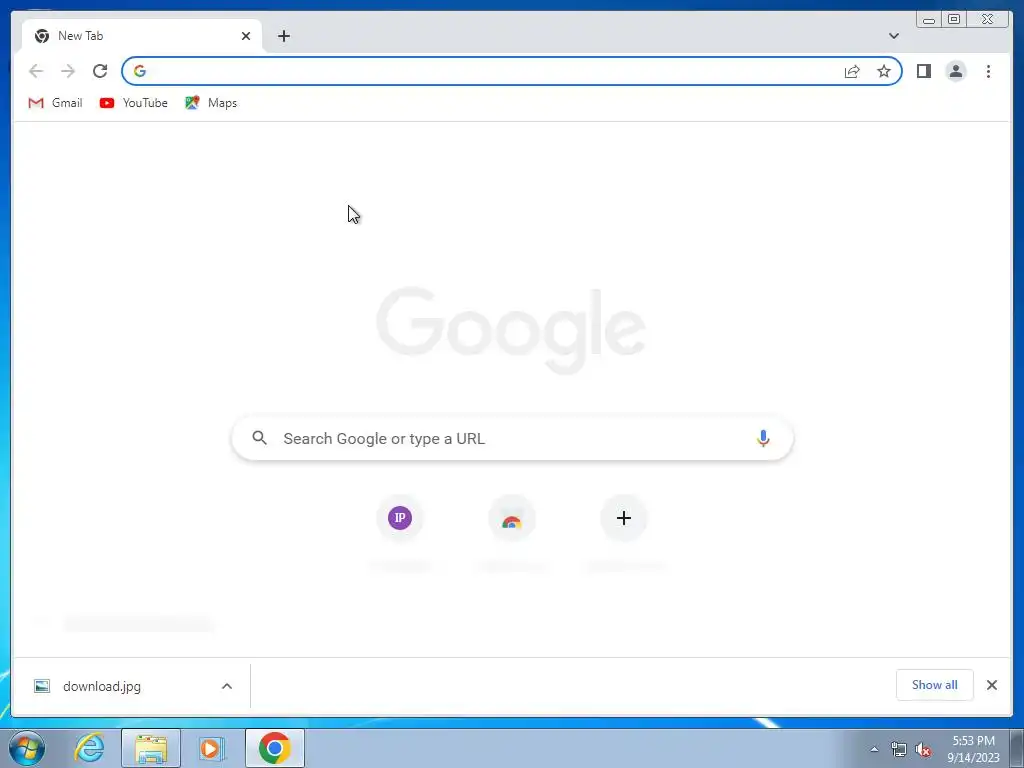The image size is (1024, 768).
Task: Click the Search Google or type a URL box
Action: click(x=513, y=438)
